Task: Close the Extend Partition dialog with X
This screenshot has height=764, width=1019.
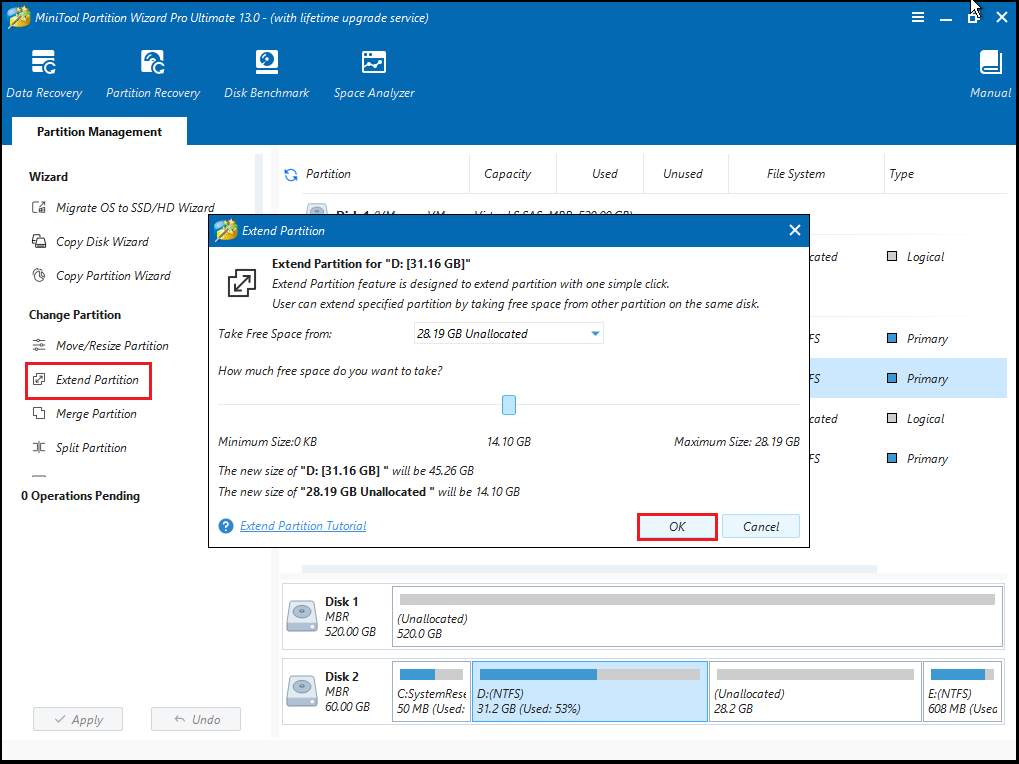Action: pyautogui.click(x=795, y=231)
